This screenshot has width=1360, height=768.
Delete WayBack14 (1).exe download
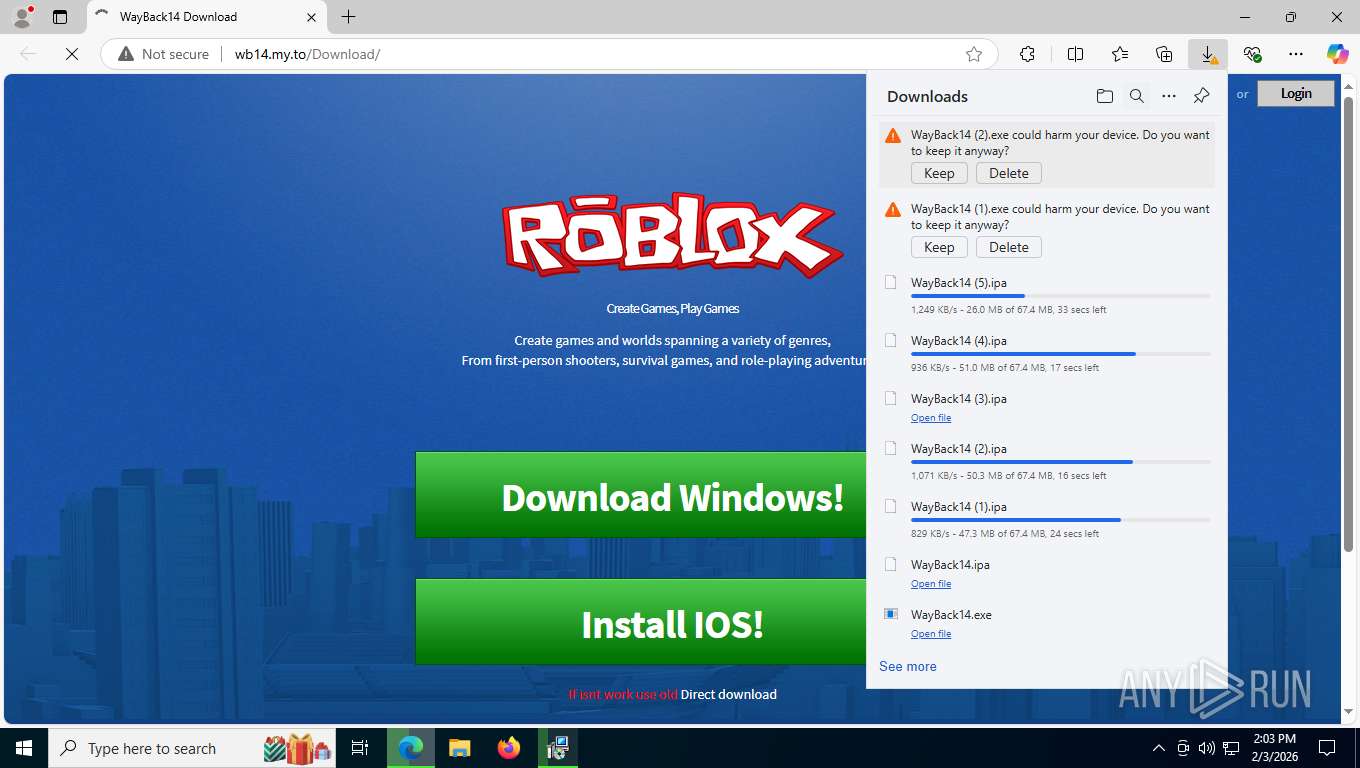tap(1009, 247)
